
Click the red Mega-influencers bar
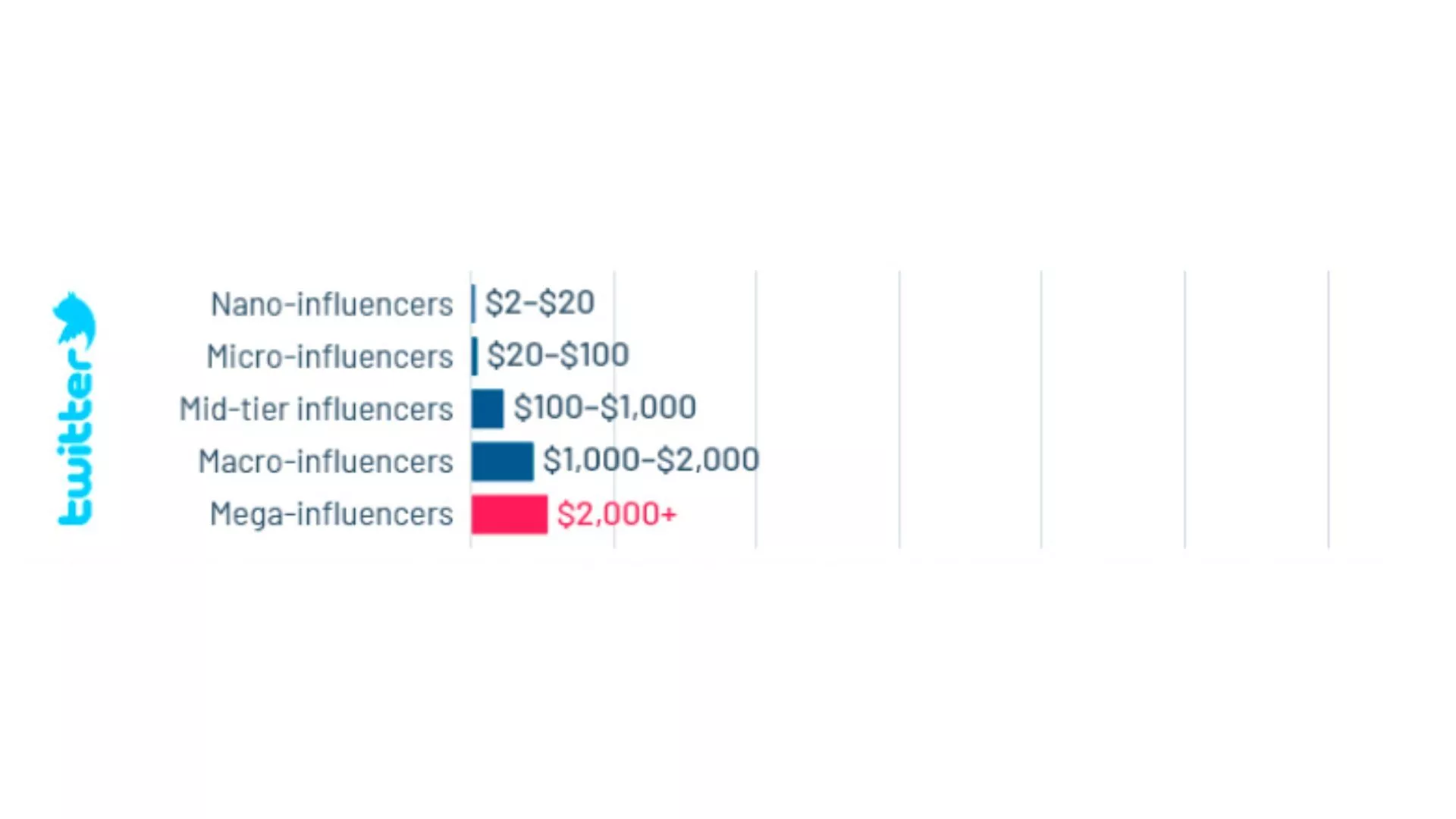click(x=509, y=514)
